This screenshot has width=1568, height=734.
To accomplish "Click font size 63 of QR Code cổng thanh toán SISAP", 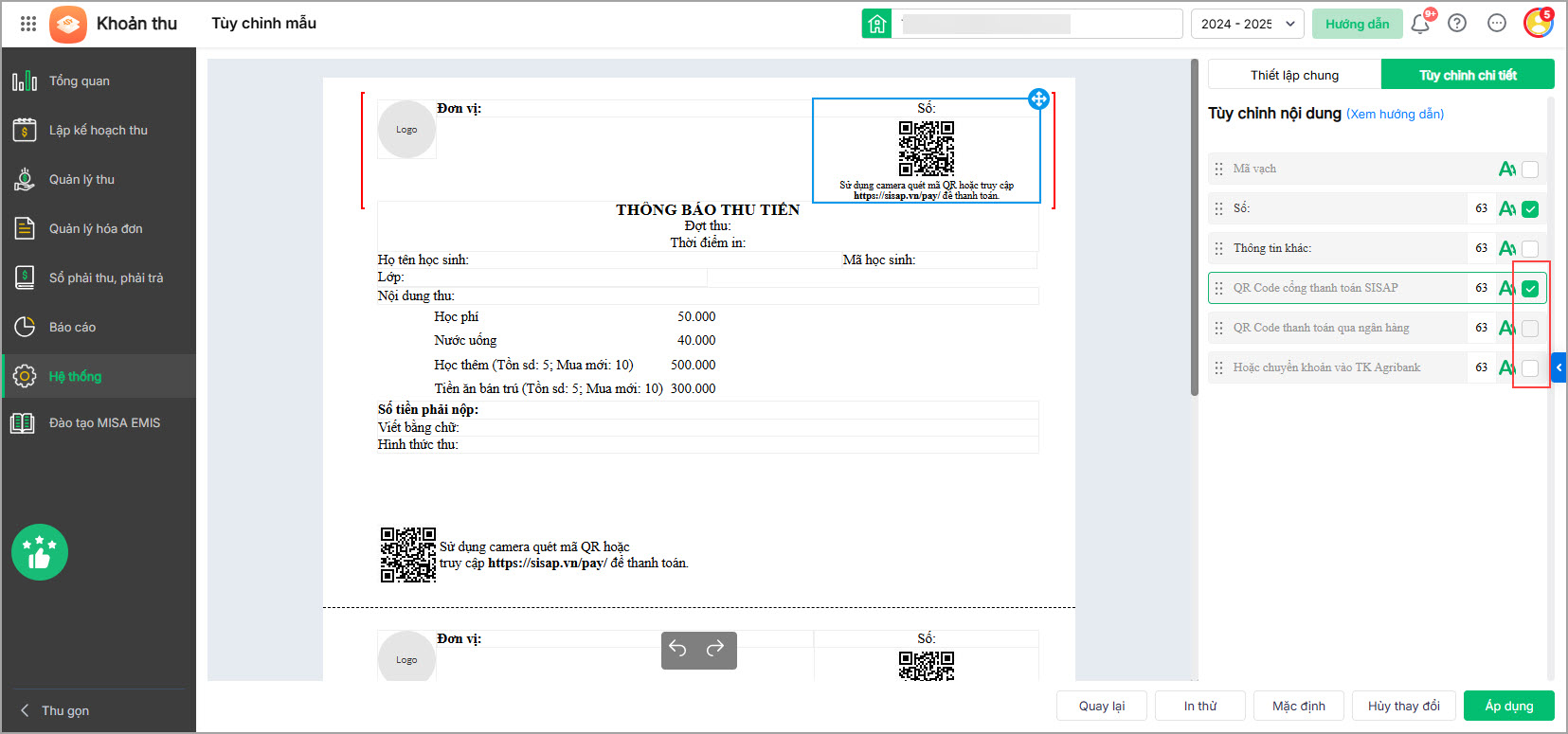I will 1481,288.
